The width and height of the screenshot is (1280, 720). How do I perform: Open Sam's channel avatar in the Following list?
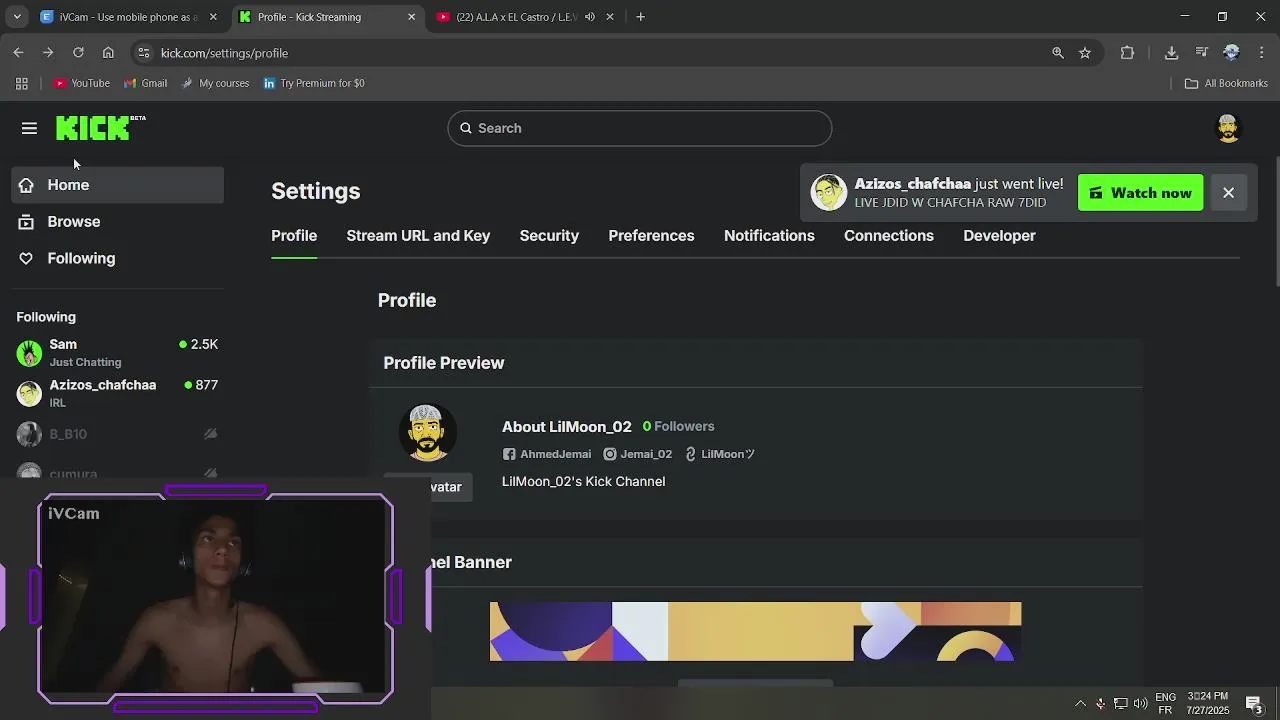coord(29,353)
